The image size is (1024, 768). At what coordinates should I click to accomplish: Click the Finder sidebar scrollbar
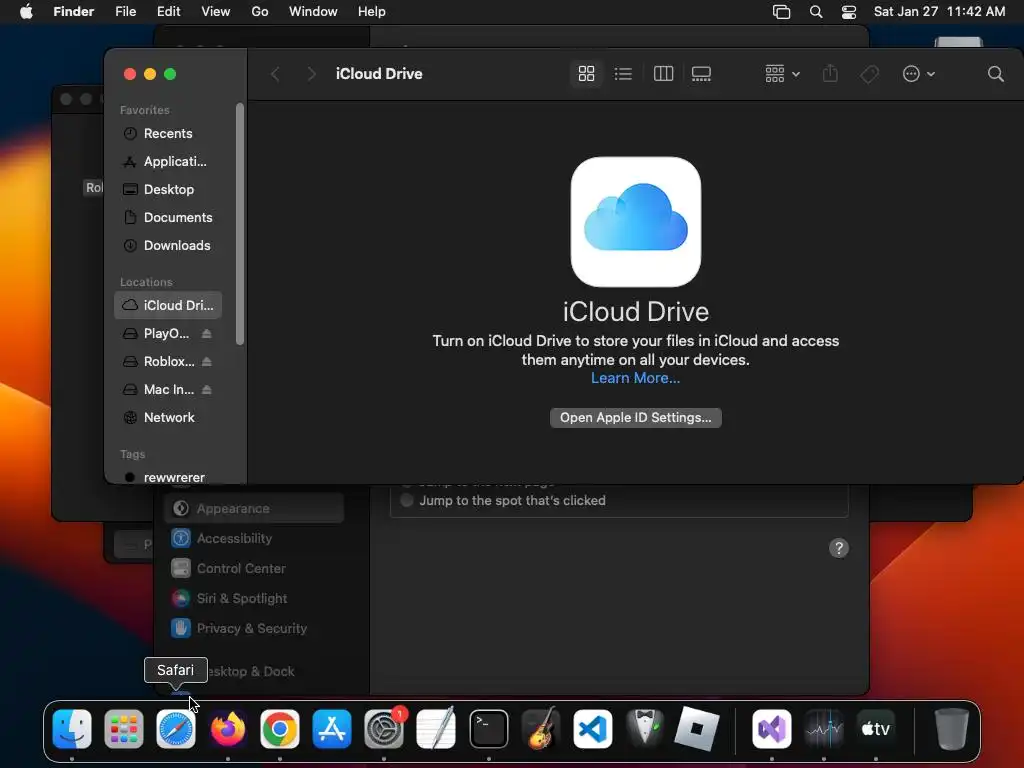[x=240, y=223]
